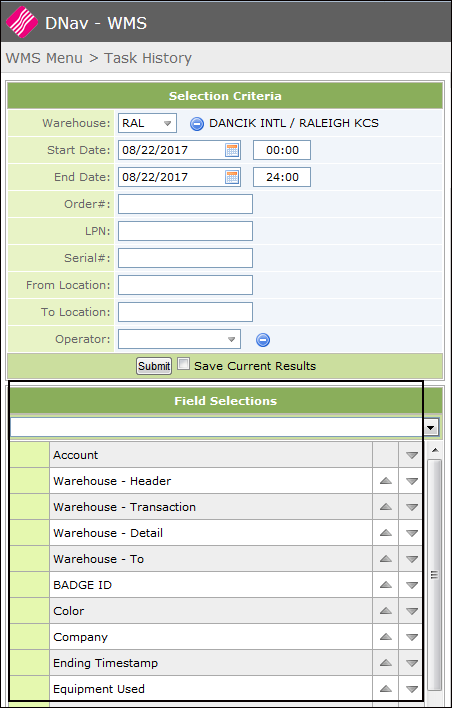This screenshot has width=452, height=708.
Task: Move the Color field up
Action: (385, 611)
